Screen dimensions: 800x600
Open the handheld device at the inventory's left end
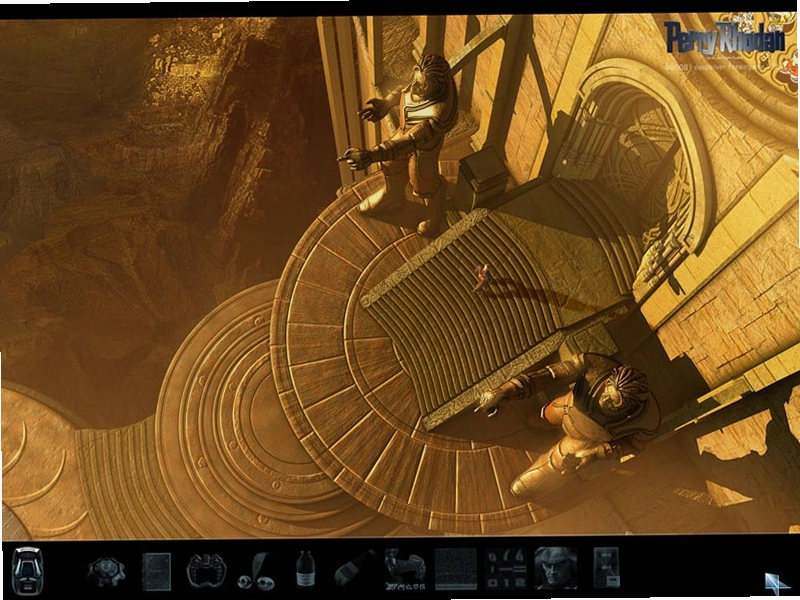(x=27, y=569)
